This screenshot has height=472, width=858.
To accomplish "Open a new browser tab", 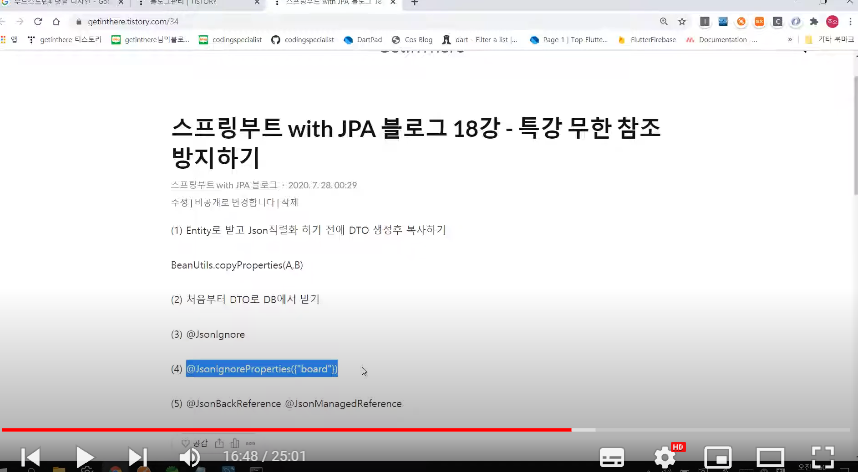I will [414, 3].
